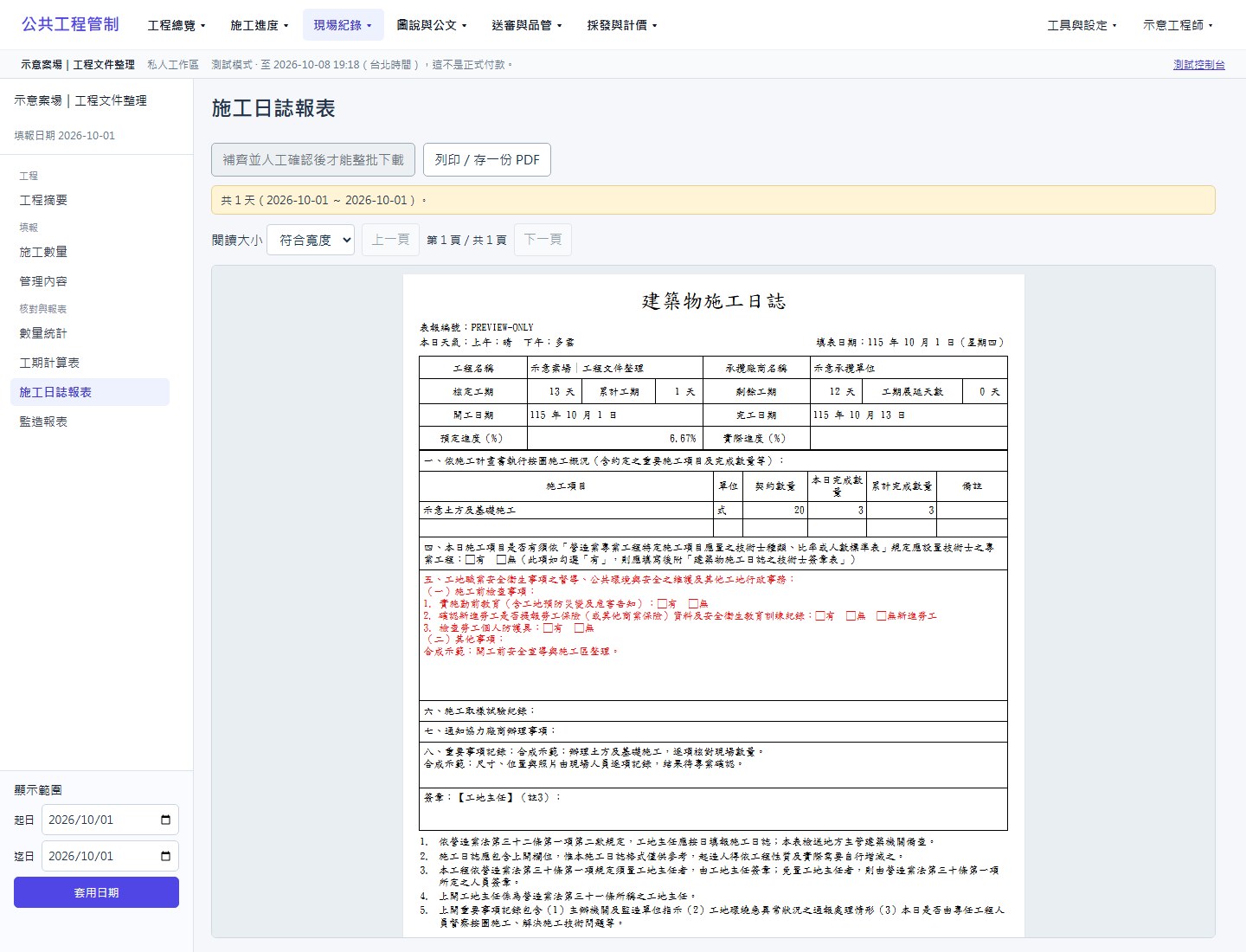This screenshot has height=952, width=1246.
Task: Expand the 施工進度 menu
Action: 259,25
